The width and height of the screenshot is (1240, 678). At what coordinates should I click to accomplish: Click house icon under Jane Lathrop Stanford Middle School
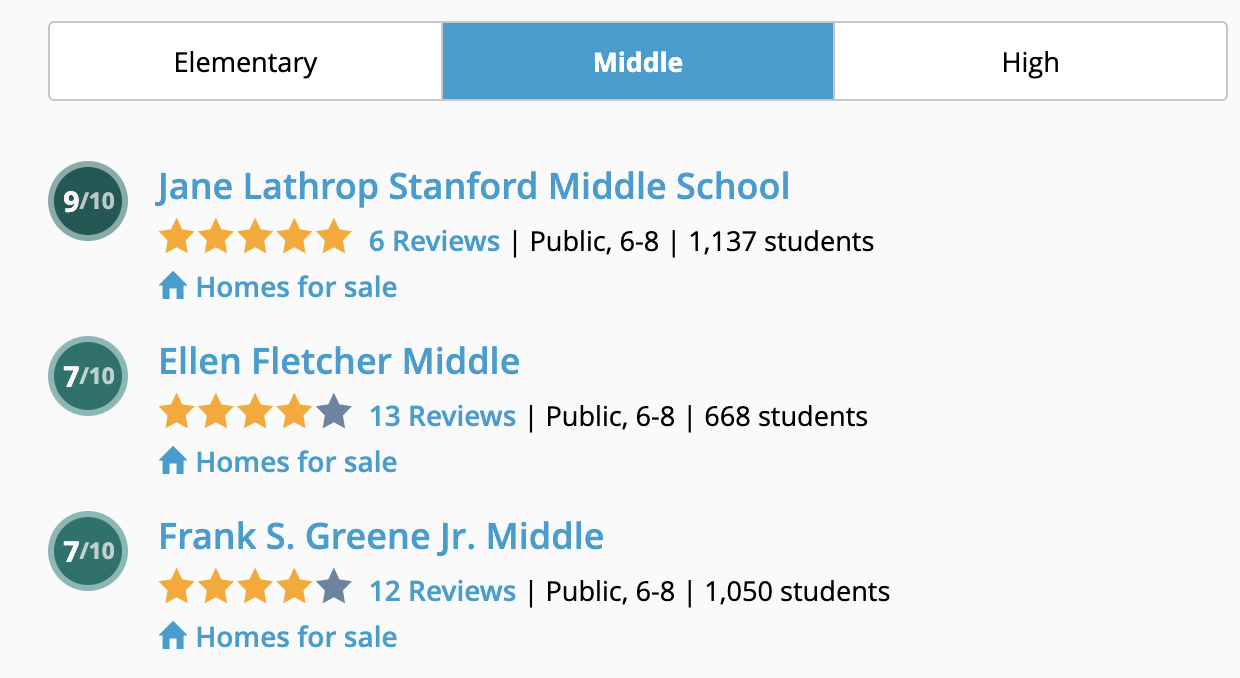coord(173,287)
